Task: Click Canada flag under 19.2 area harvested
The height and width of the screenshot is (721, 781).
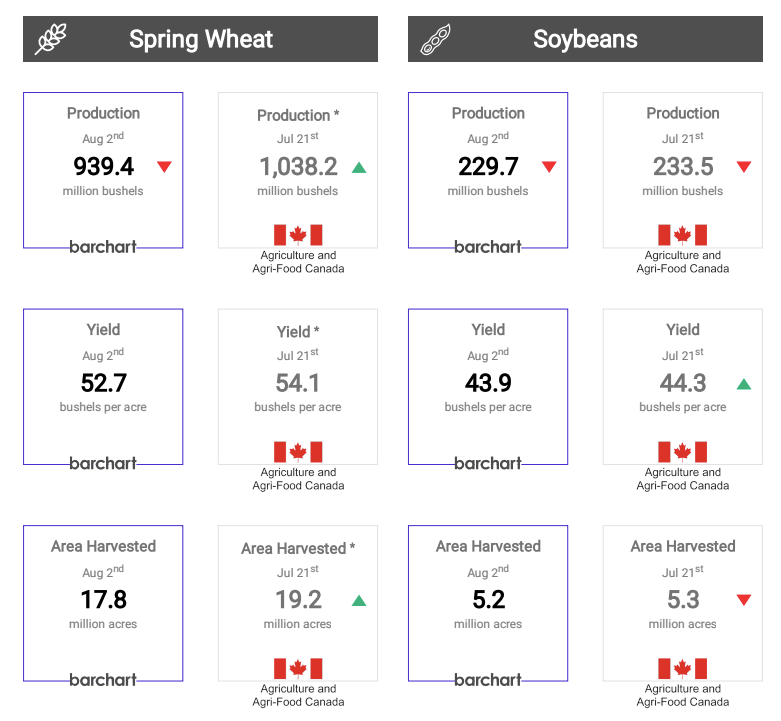Action: [x=298, y=669]
